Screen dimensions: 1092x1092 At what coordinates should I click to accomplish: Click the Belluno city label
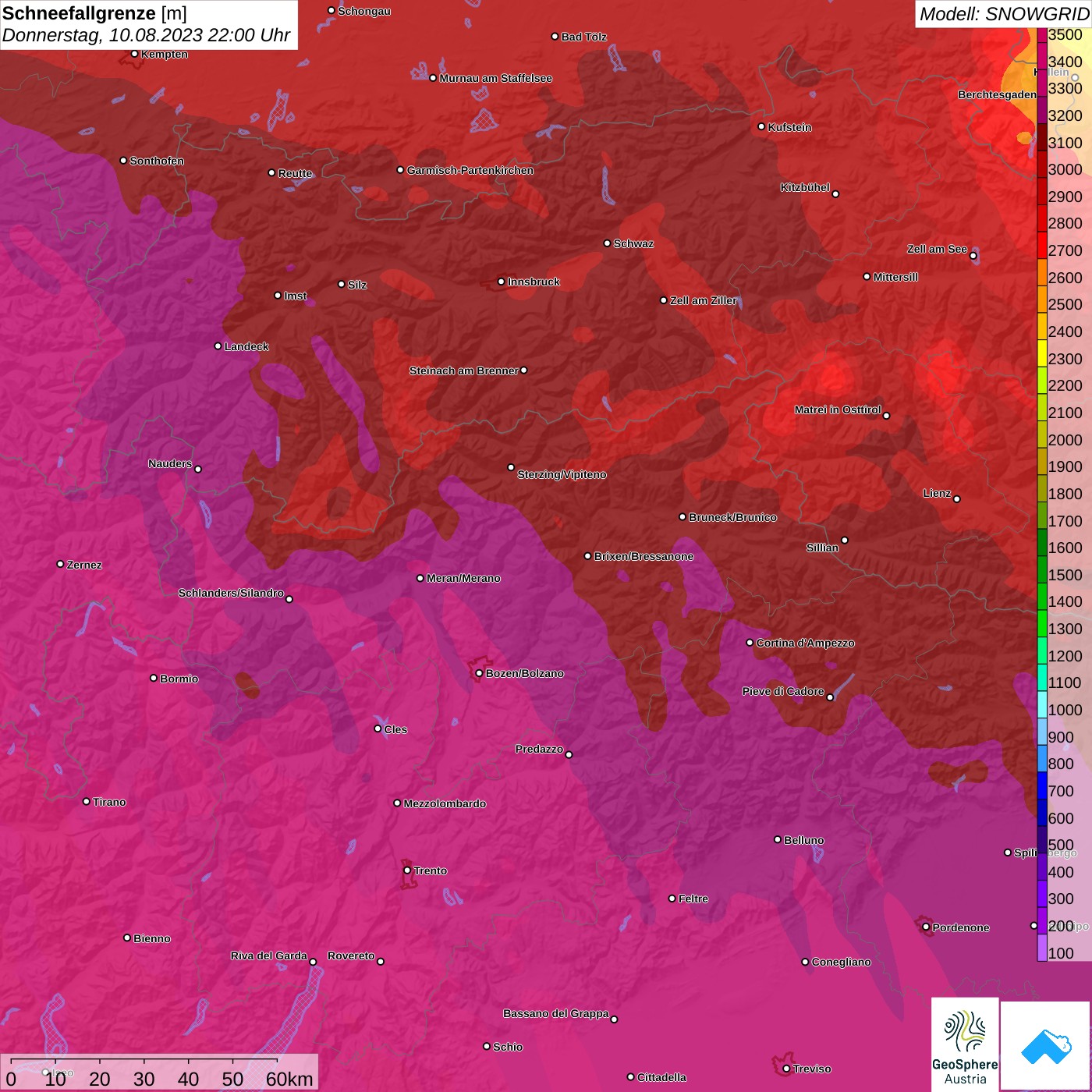click(803, 840)
